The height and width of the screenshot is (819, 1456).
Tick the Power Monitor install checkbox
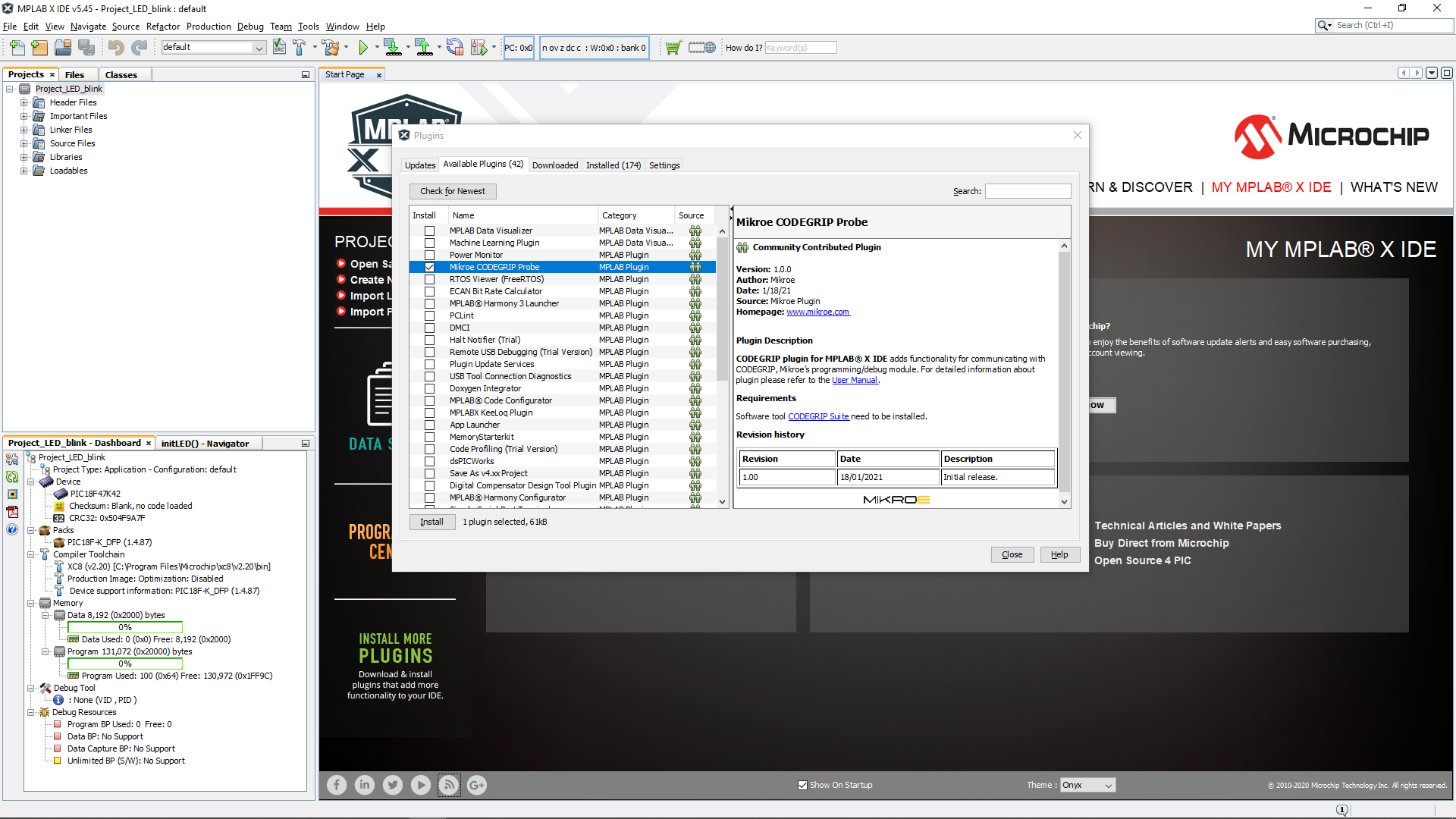(429, 255)
